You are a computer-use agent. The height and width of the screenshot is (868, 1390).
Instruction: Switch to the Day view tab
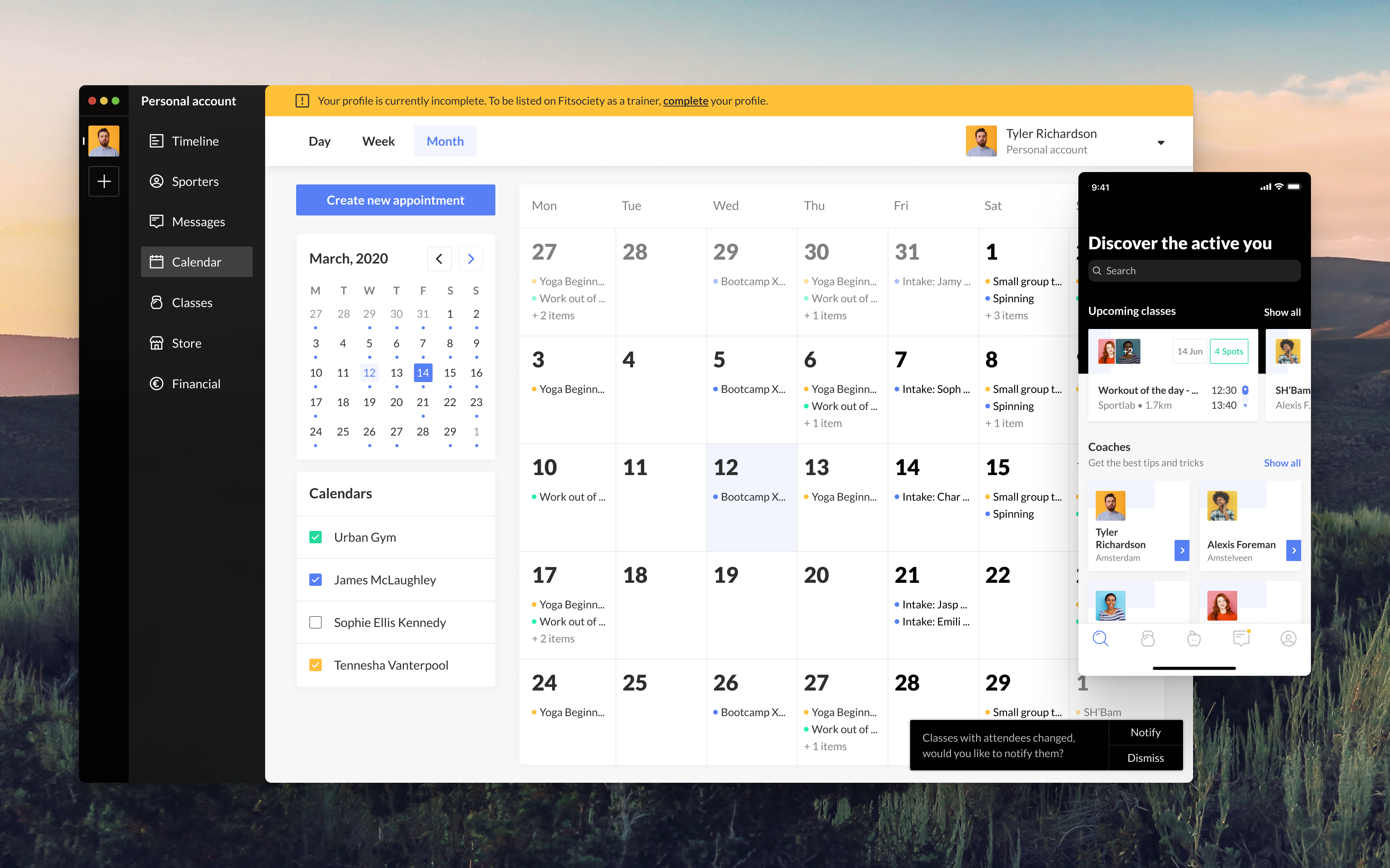(x=319, y=141)
